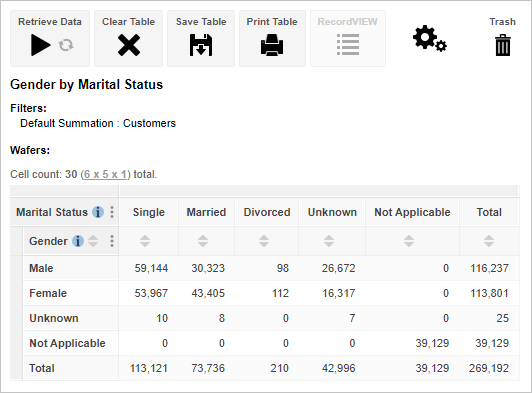Show info for Gender field
This screenshot has width=532, height=393.
point(78,241)
